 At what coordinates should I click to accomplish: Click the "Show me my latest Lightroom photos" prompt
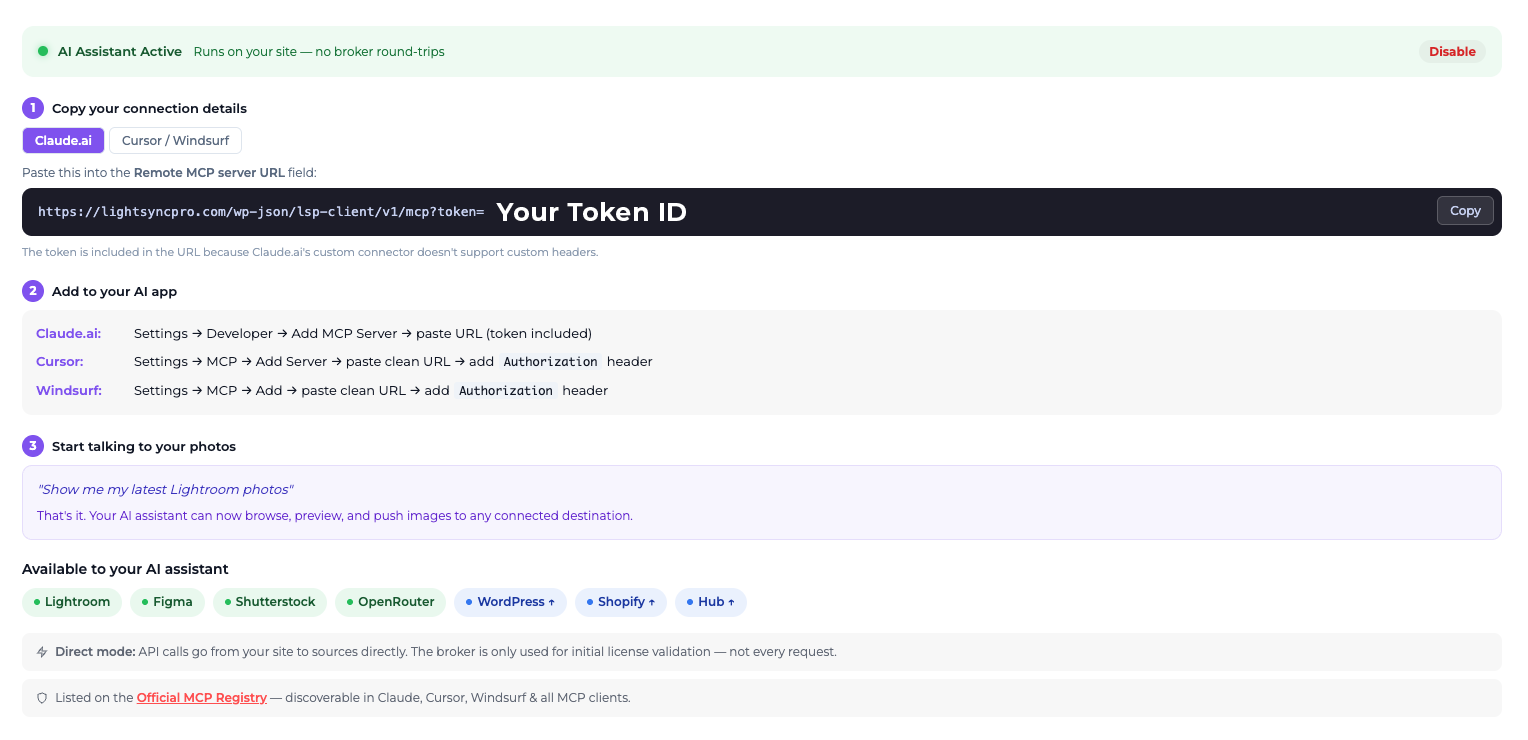165,489
